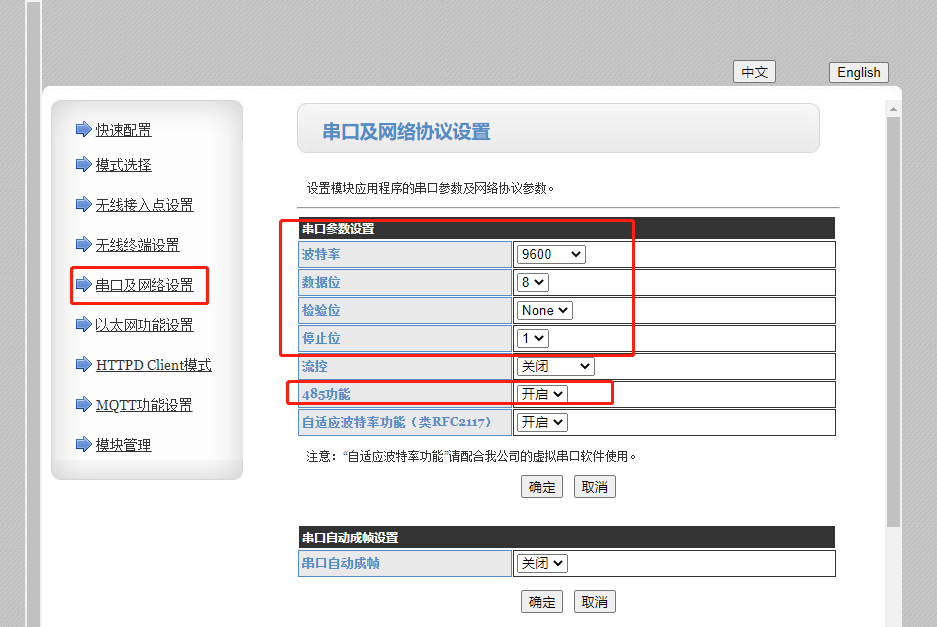Open the 流控 flow control dropdown

tap(556, 366)
